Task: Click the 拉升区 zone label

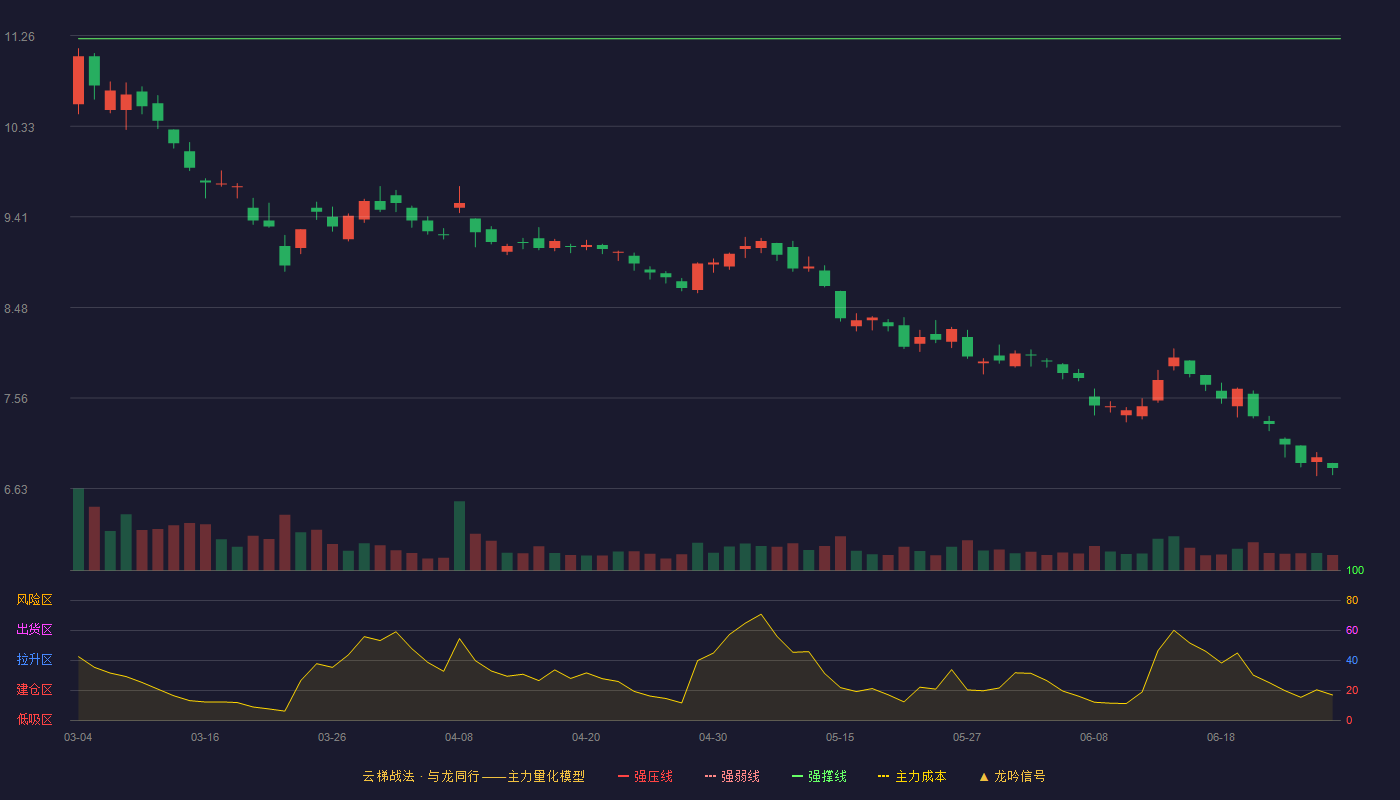Action: pyautogui.click(x=34, y=660)
